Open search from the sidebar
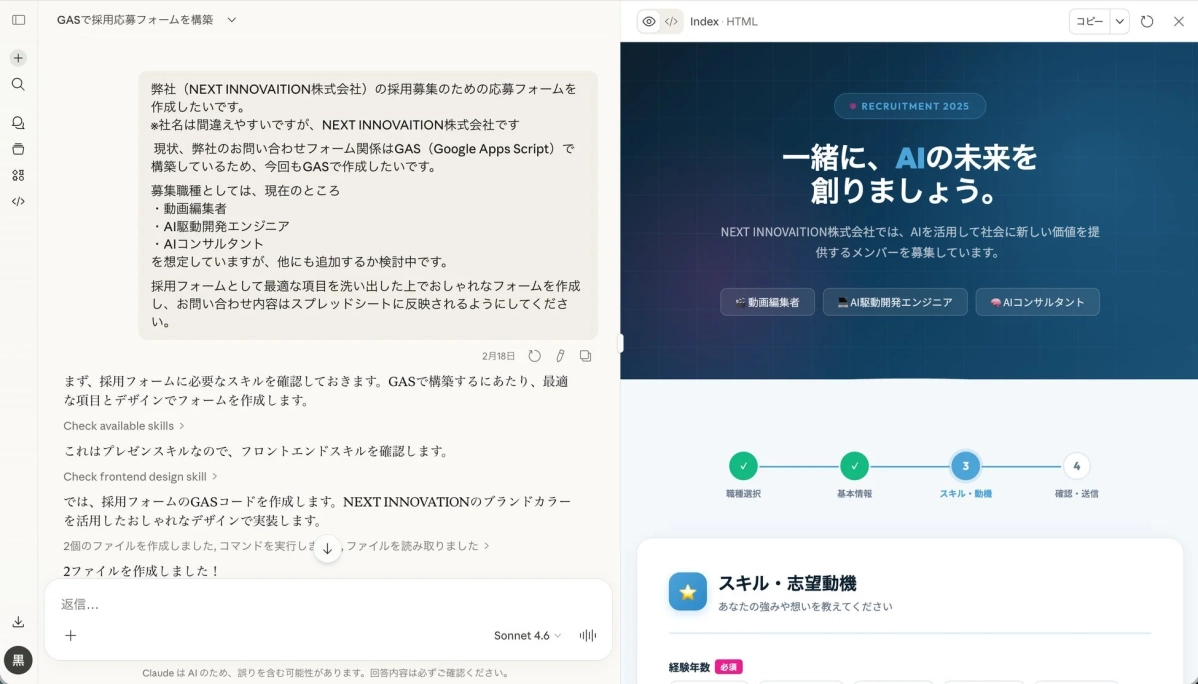Screen dimensions: 1198x684 coord(18,84)
